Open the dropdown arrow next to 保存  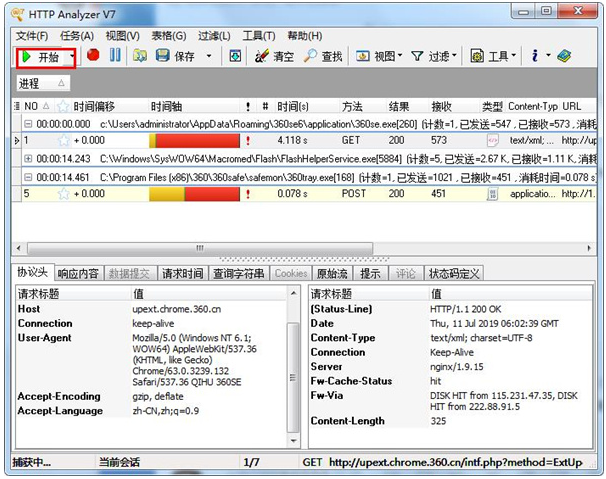point(209,56)
